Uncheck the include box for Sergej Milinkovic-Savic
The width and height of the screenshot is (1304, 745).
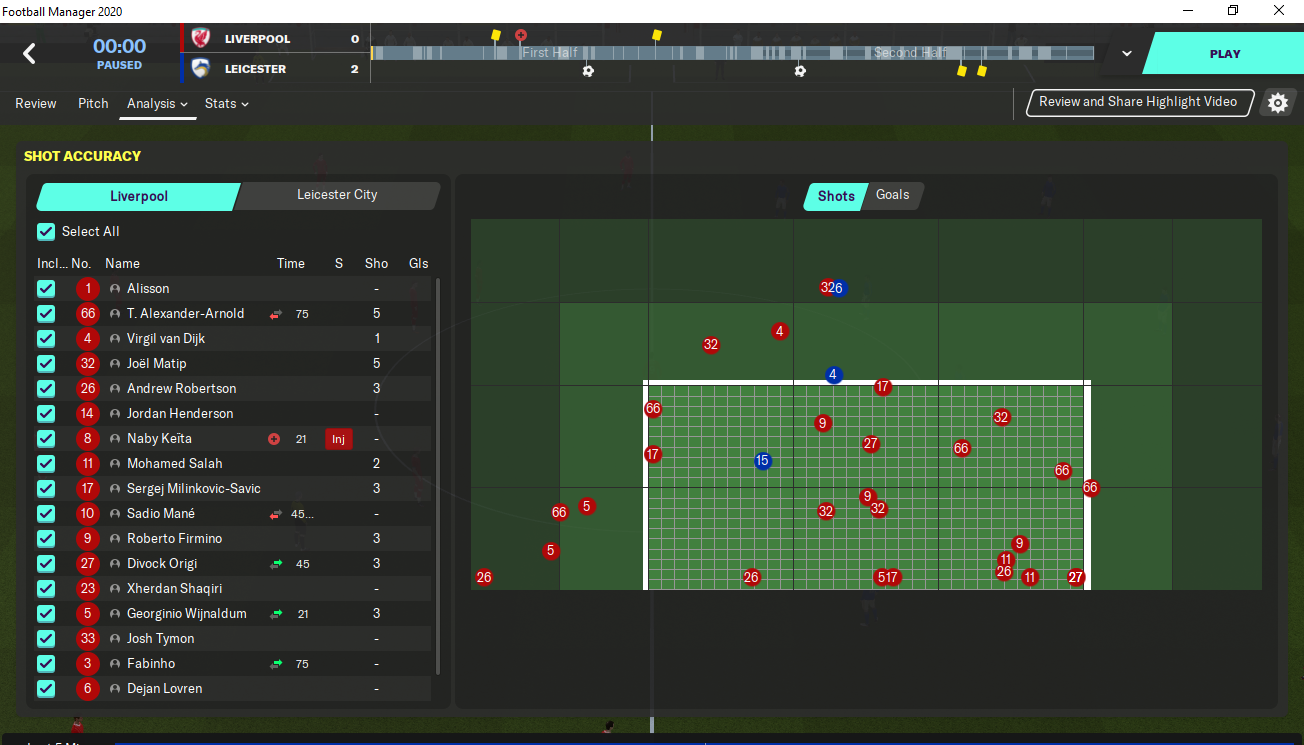(46, 489)
